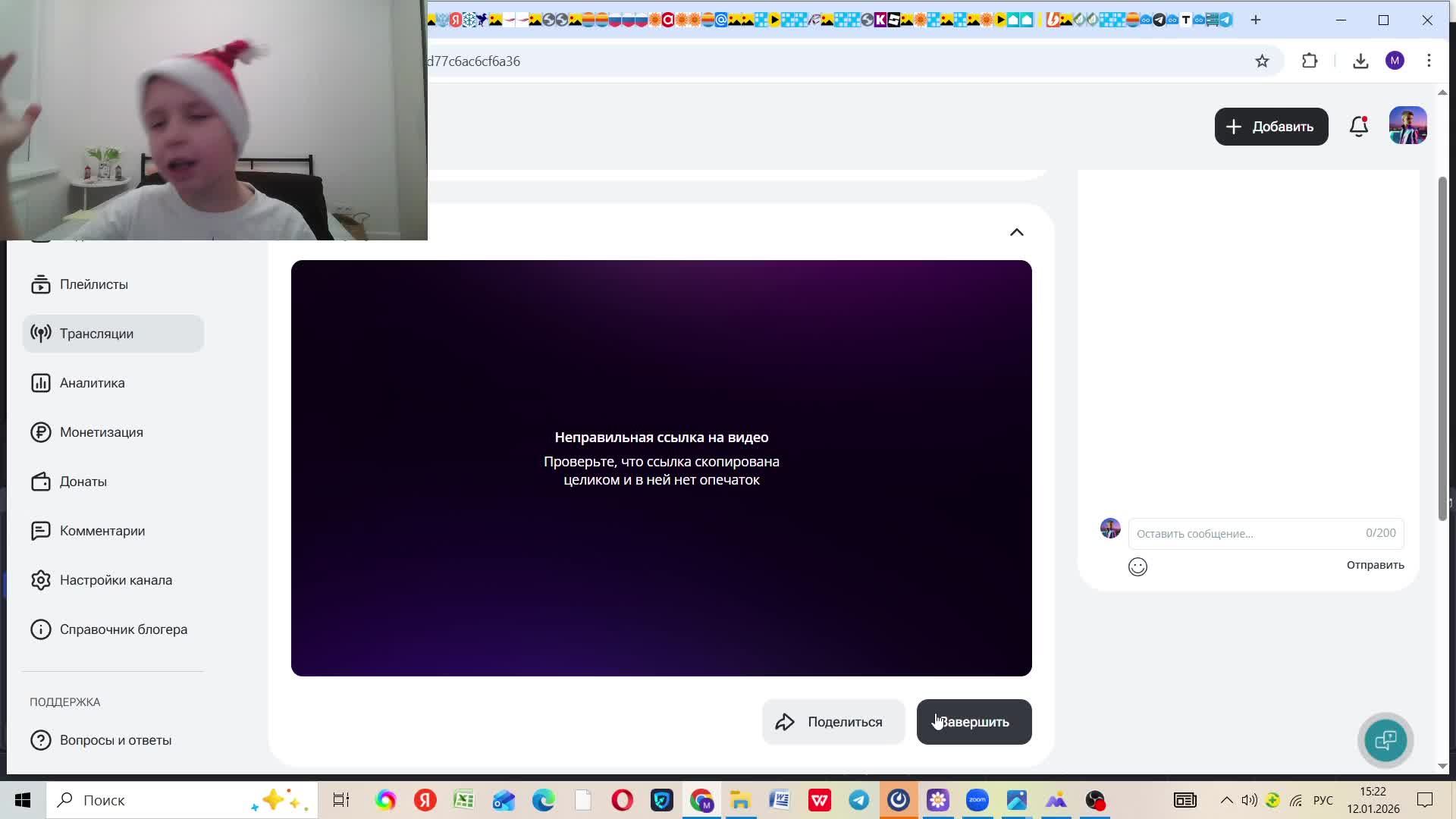
Task: Open Telegram from the taskbar
Action: tap(859, 800)
